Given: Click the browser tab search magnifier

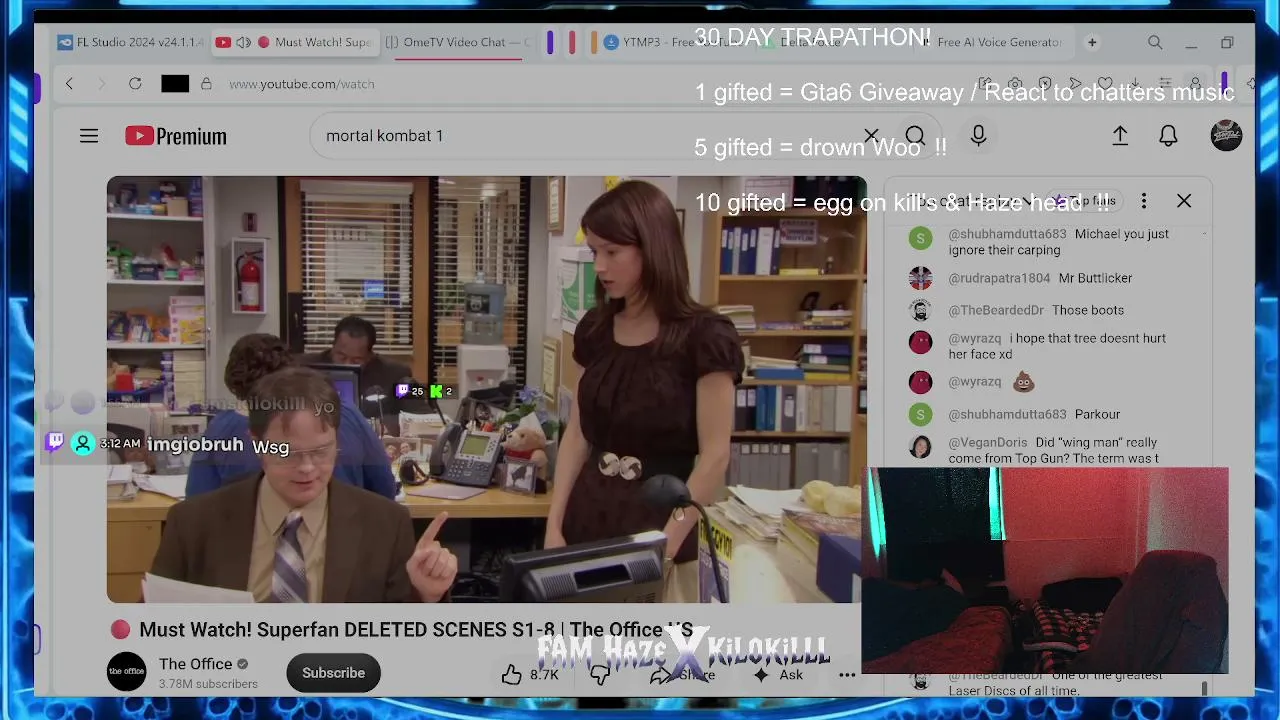Looking at the screenshot, I should 1155,42.
